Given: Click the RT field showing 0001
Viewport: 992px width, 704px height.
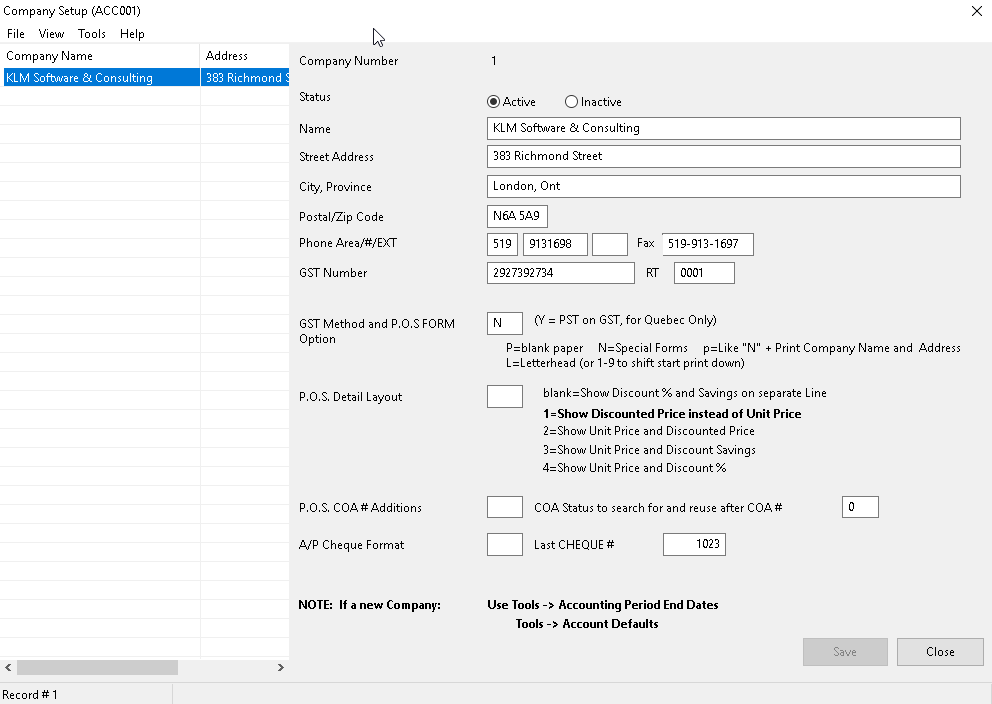Looking at the screenshot, I should 704,273.
